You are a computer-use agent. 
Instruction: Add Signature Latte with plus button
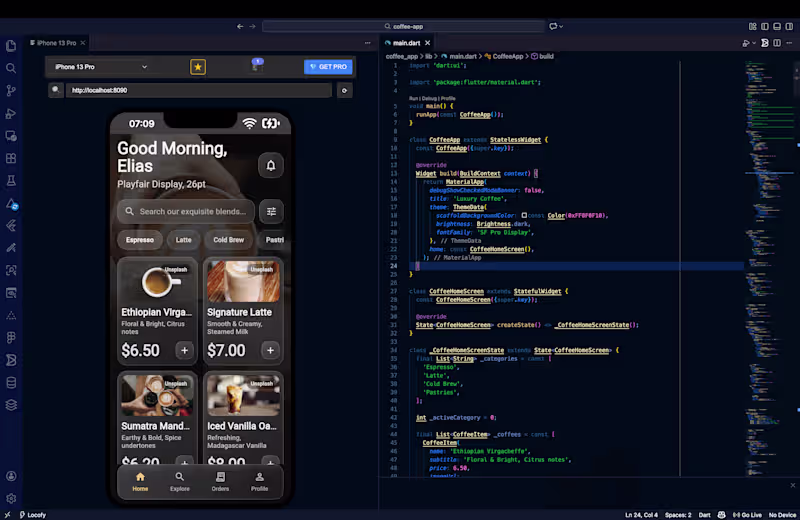click(270, 350)
